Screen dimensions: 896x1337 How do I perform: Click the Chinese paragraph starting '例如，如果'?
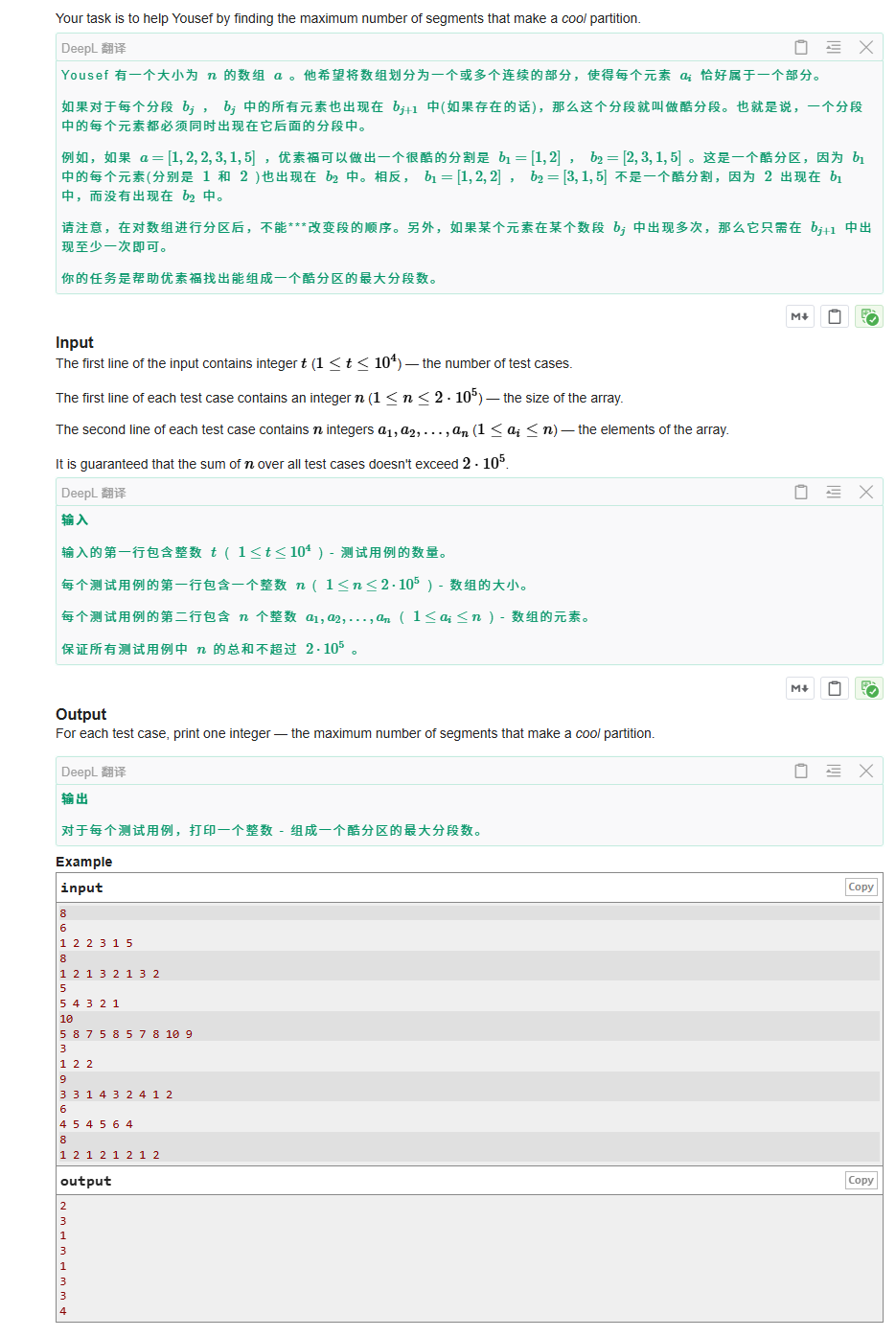(x=464, y=176)
